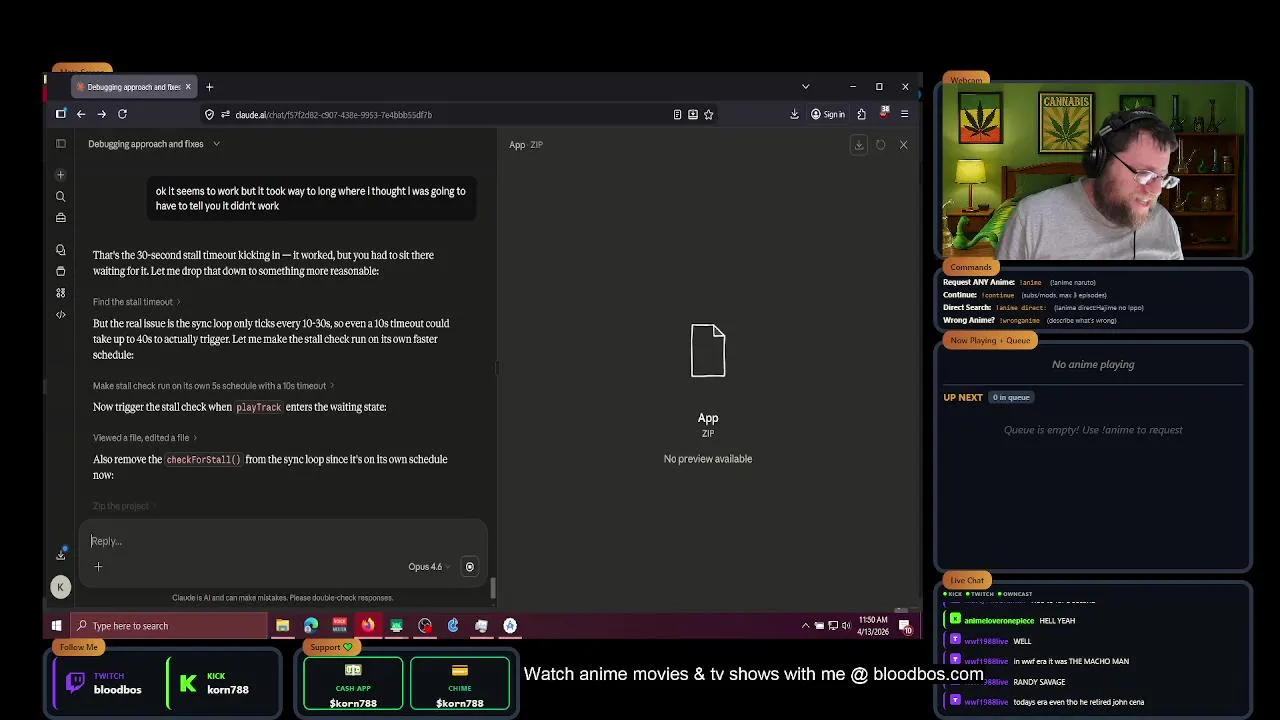Click the browser back arrow
Viewport: 1280px width, 720px height.
(81, 114)
